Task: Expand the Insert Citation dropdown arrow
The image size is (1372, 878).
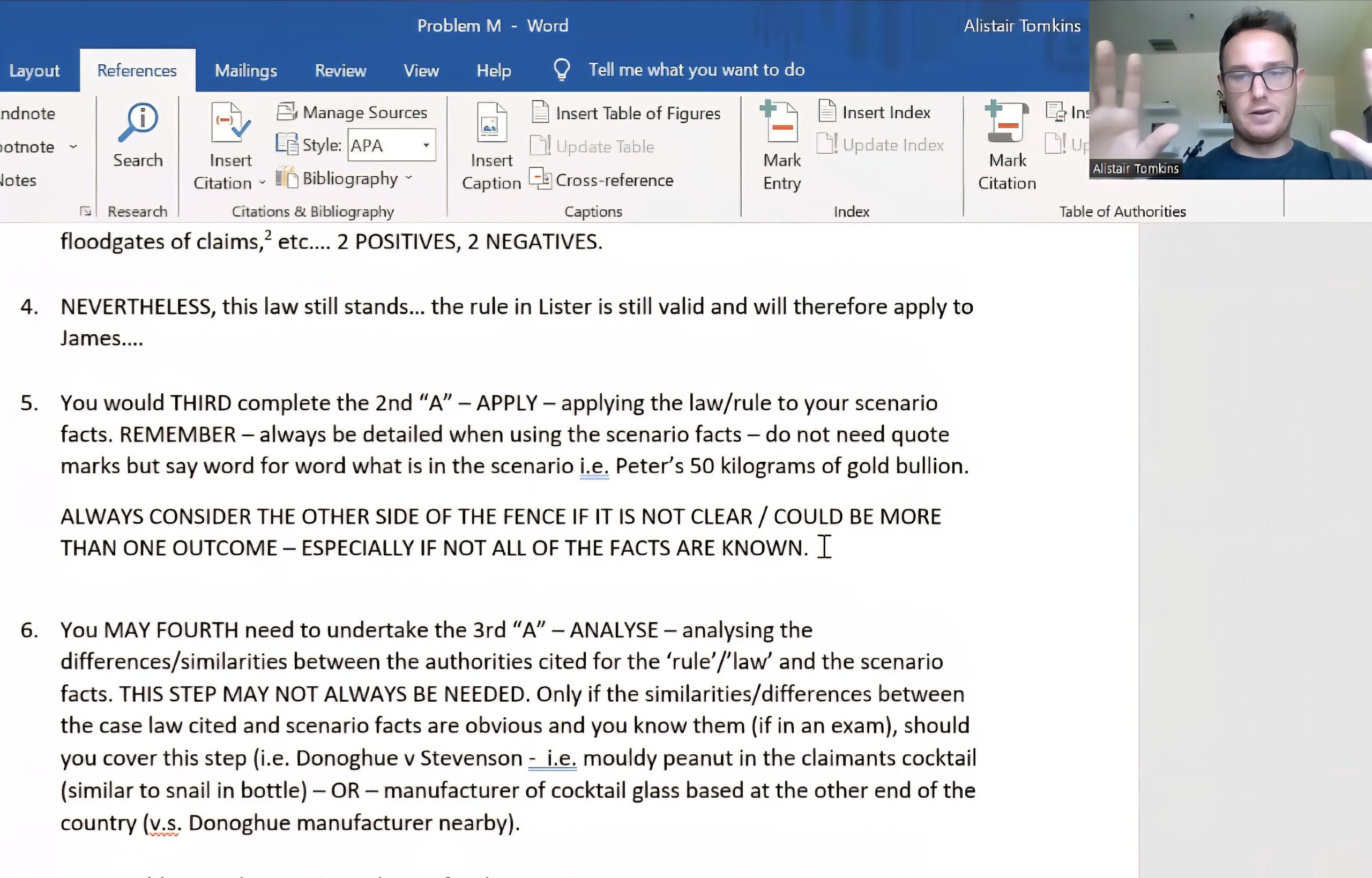Action: 262,183
